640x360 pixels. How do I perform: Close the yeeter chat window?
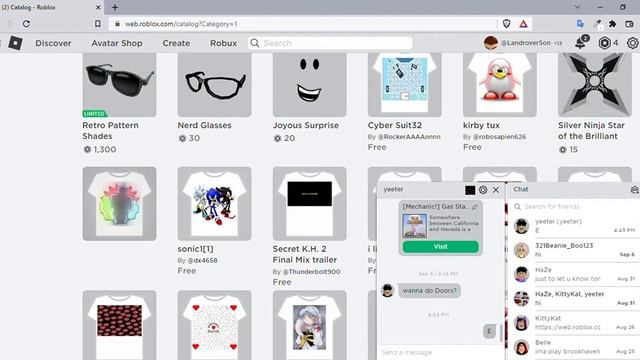click(496, 190)
